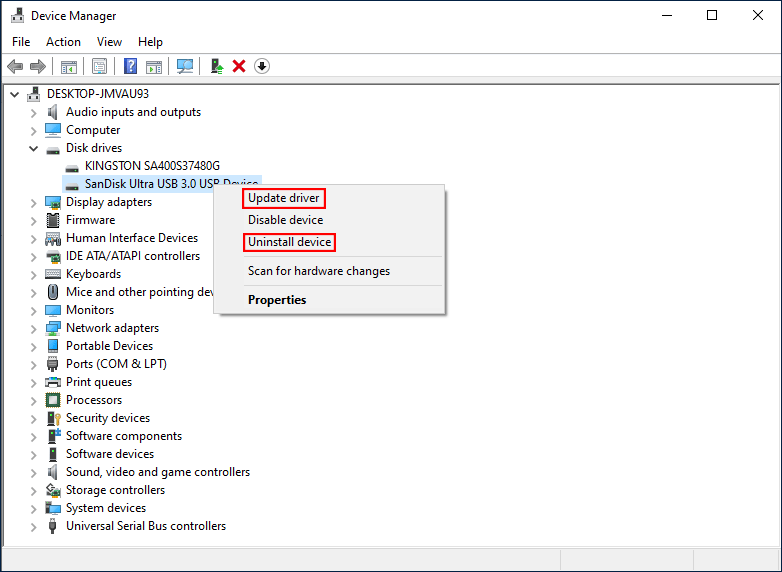Click the Print queues printer icon
This screenshot has height=572, width=782.
coord(53,382)
